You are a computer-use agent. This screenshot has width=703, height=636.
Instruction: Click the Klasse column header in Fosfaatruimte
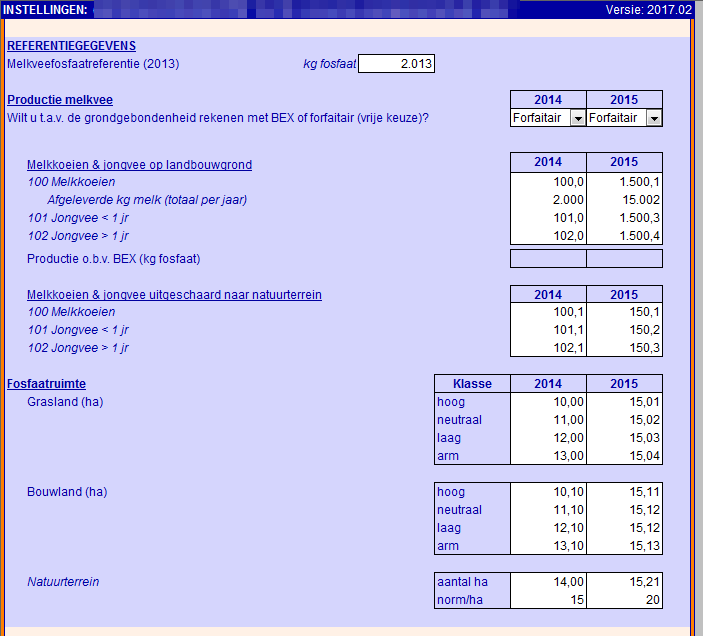(x=472, y=384)
